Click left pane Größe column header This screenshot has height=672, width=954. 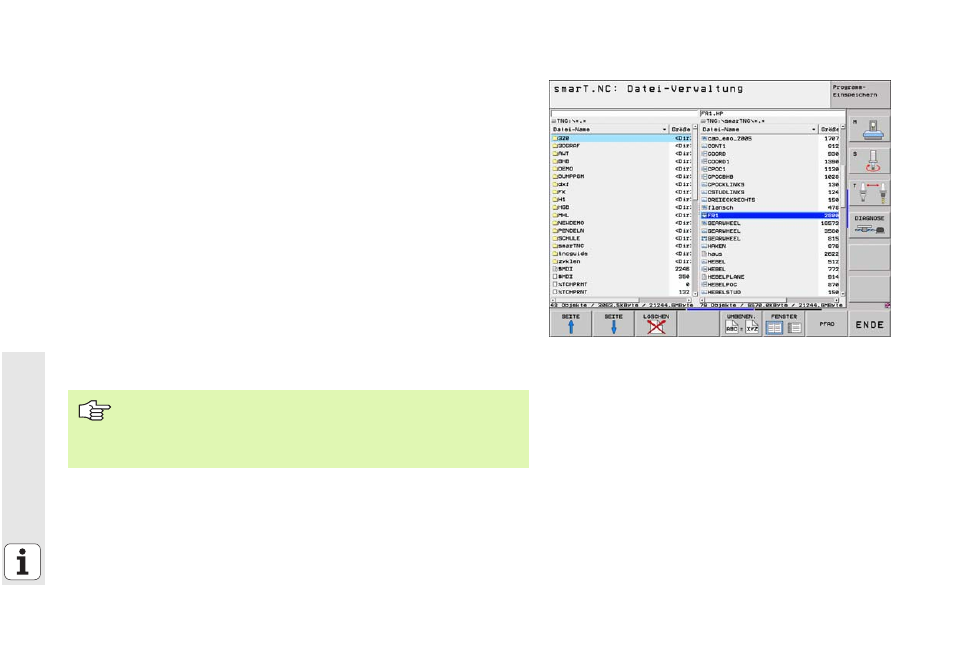[680, 130]
